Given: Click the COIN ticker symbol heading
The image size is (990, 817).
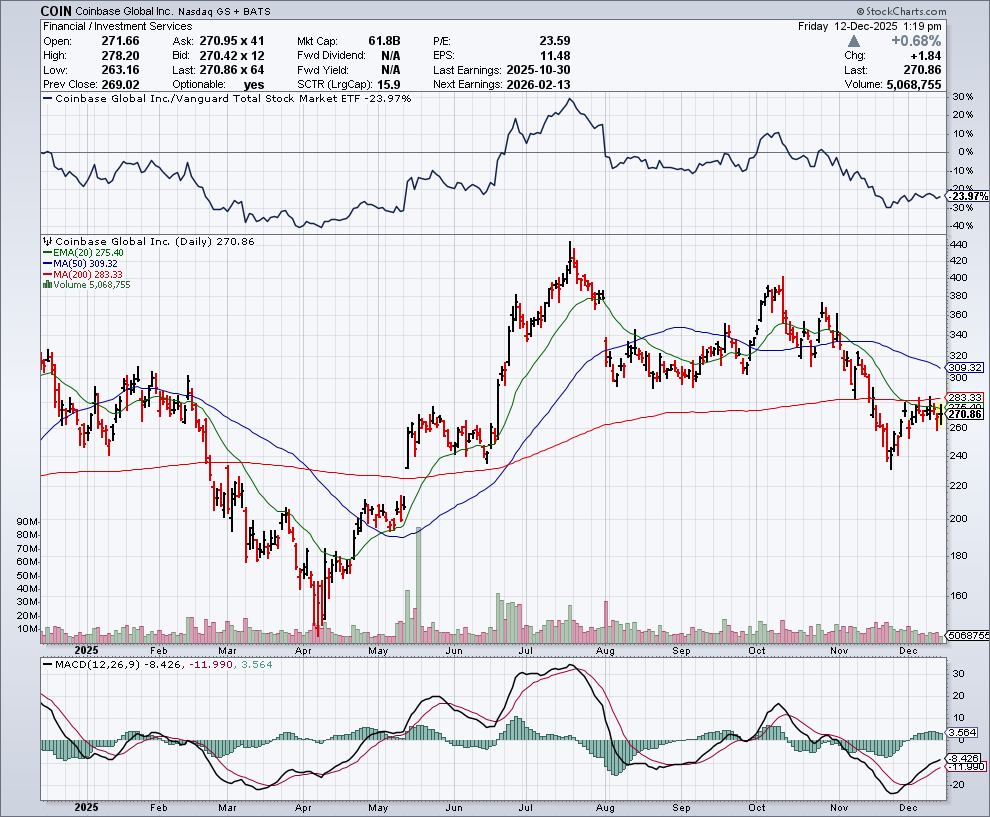Looking at the screenshot, I should pos(56,9).
